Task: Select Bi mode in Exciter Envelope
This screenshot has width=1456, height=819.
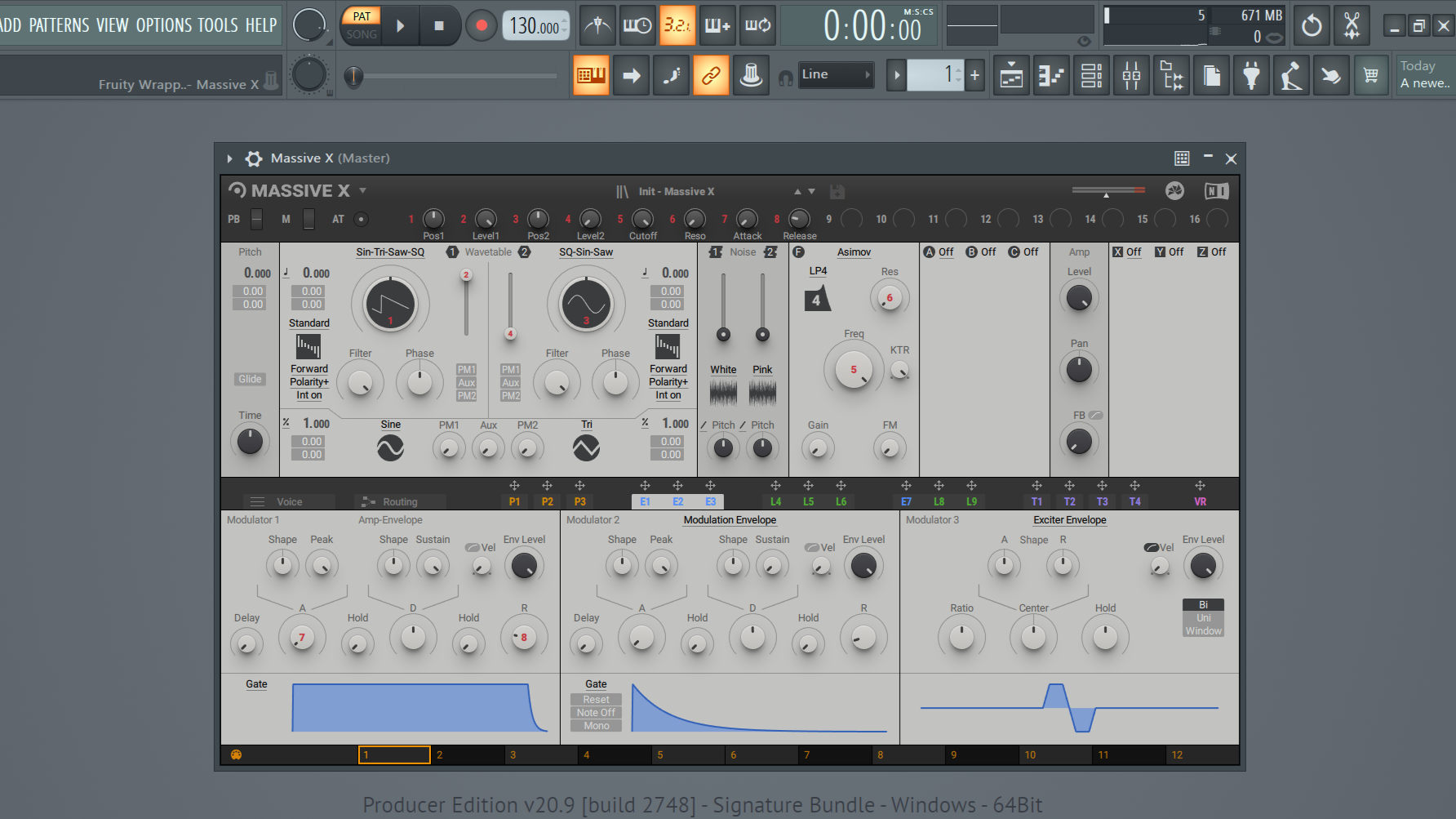Action: tap(1203, 605)
